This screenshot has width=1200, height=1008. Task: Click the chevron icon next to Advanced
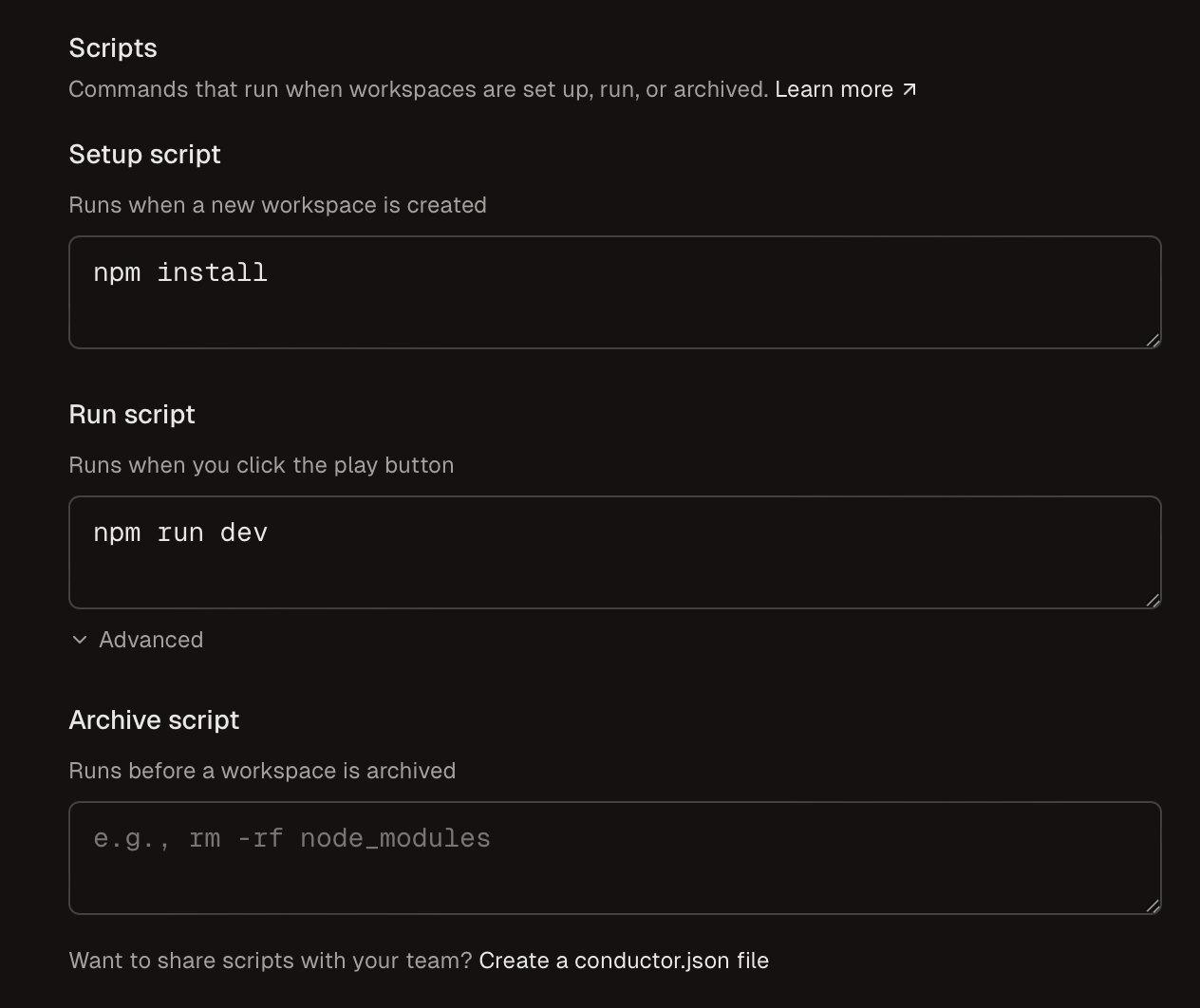tap(78, 641)
